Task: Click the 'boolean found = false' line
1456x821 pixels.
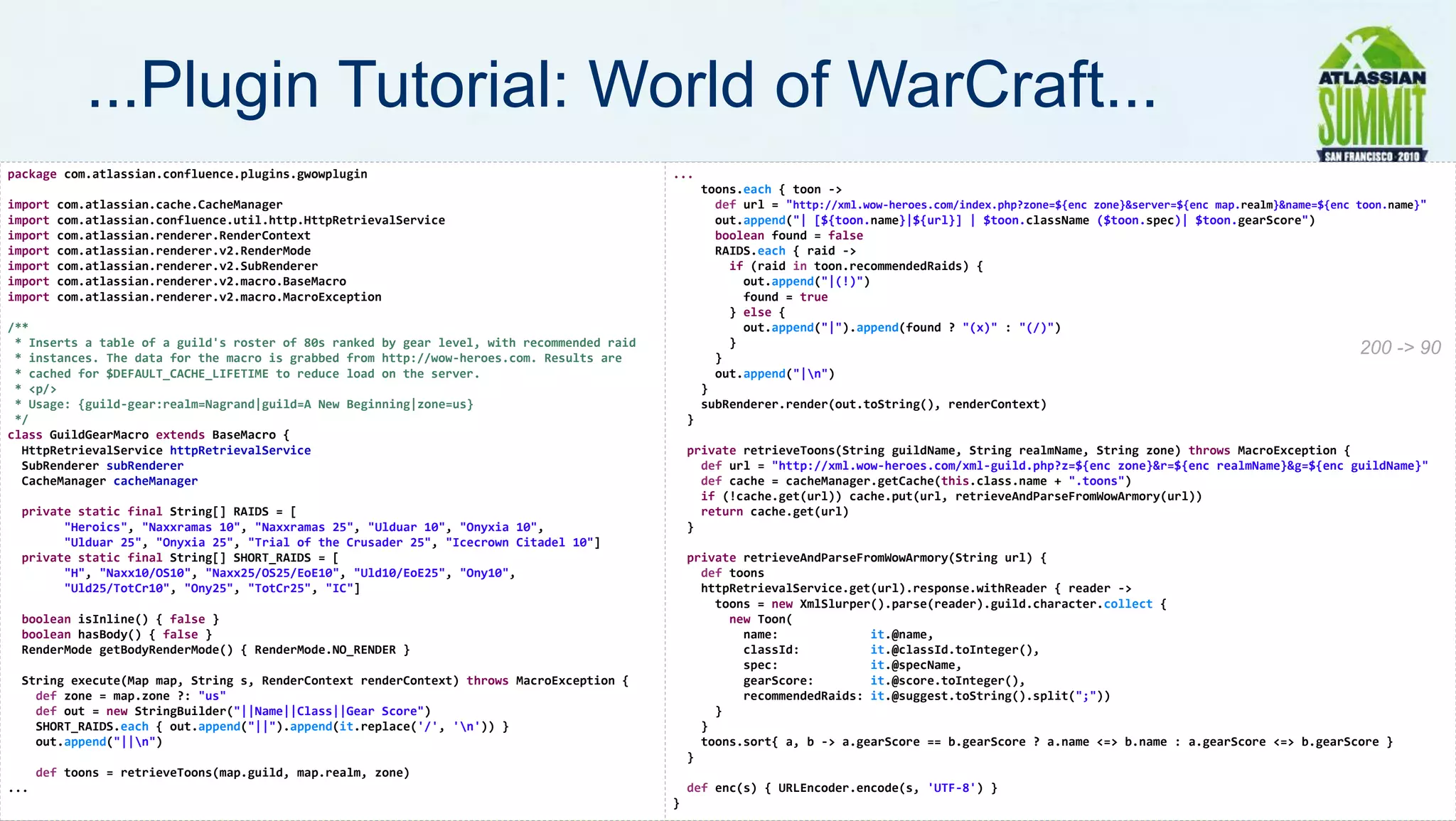Action: click(x=788, y=235)
